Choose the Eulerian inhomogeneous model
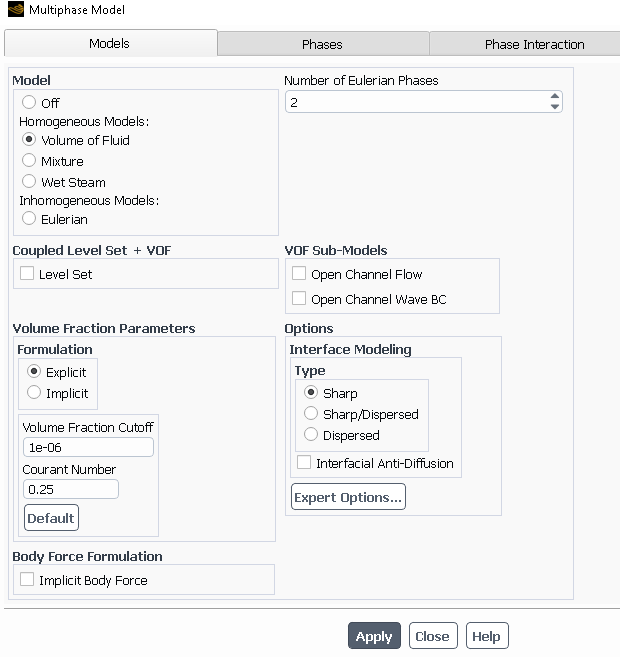 point(29,219)
